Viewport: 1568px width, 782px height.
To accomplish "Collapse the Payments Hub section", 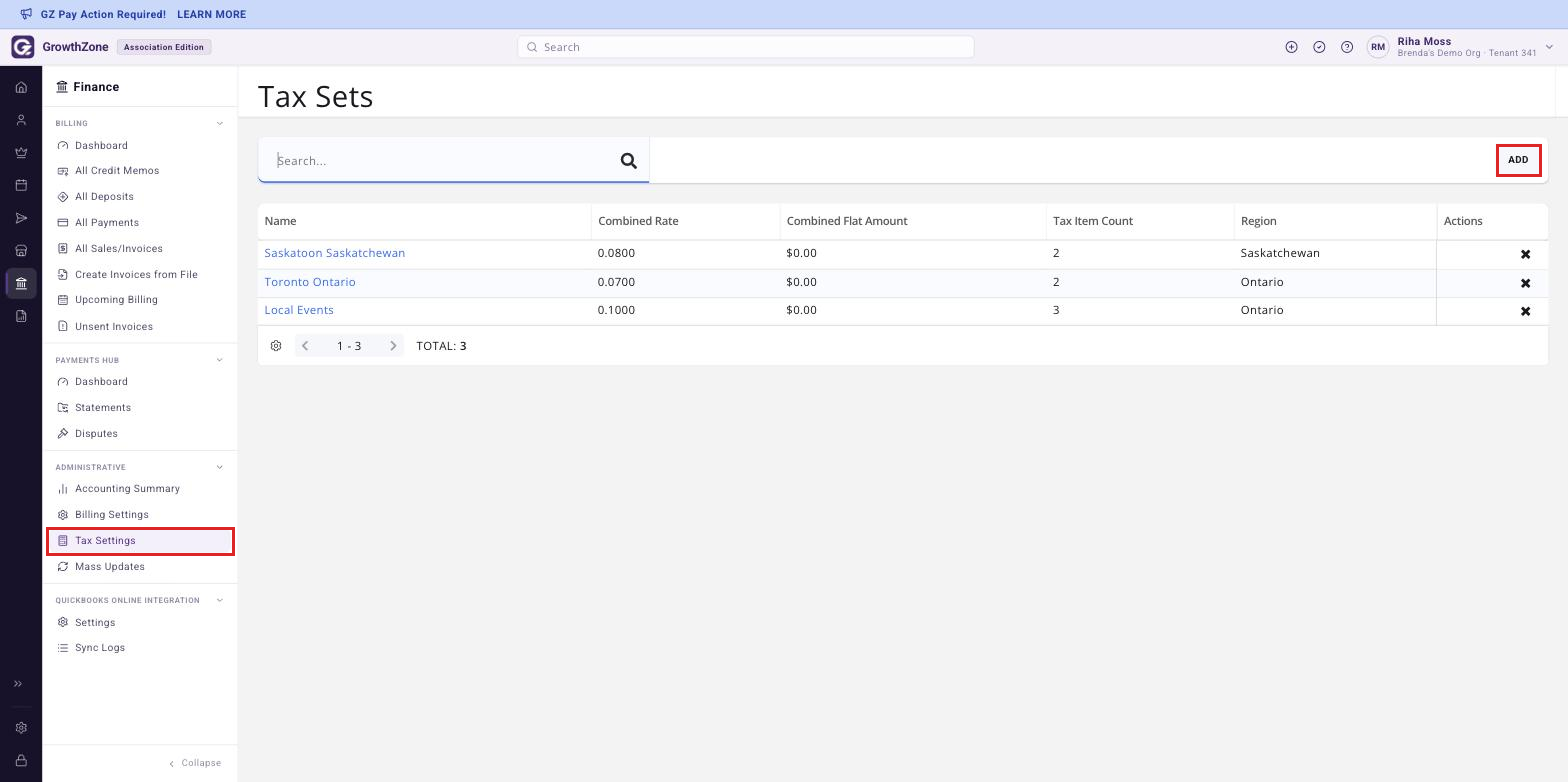I will (220, 360).
